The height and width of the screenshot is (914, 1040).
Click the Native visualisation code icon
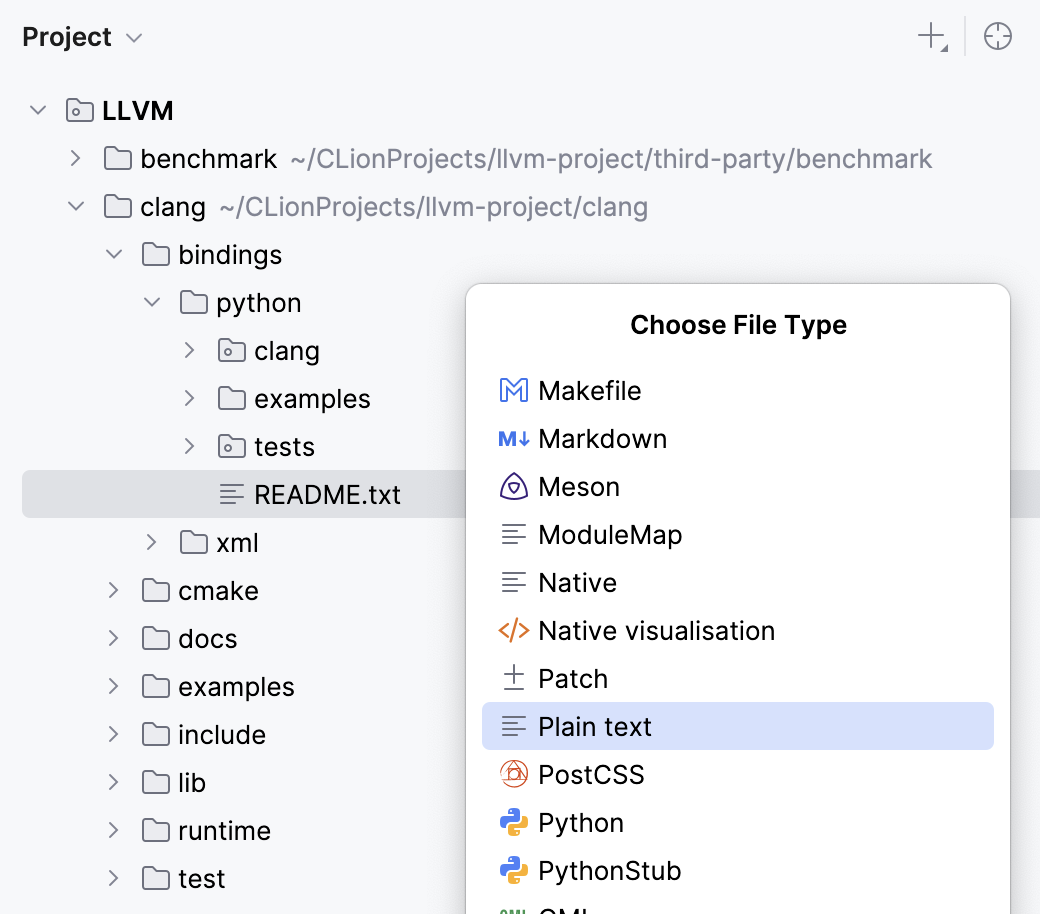[514, 630]
